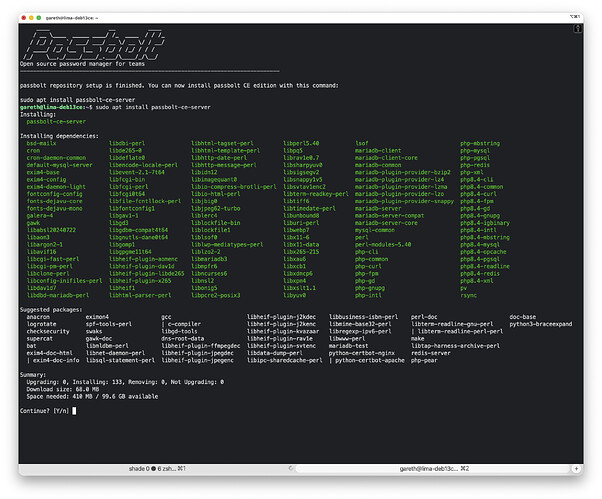
Task: Click the Passbolt ASCII art logo
Action: [95, 45]
